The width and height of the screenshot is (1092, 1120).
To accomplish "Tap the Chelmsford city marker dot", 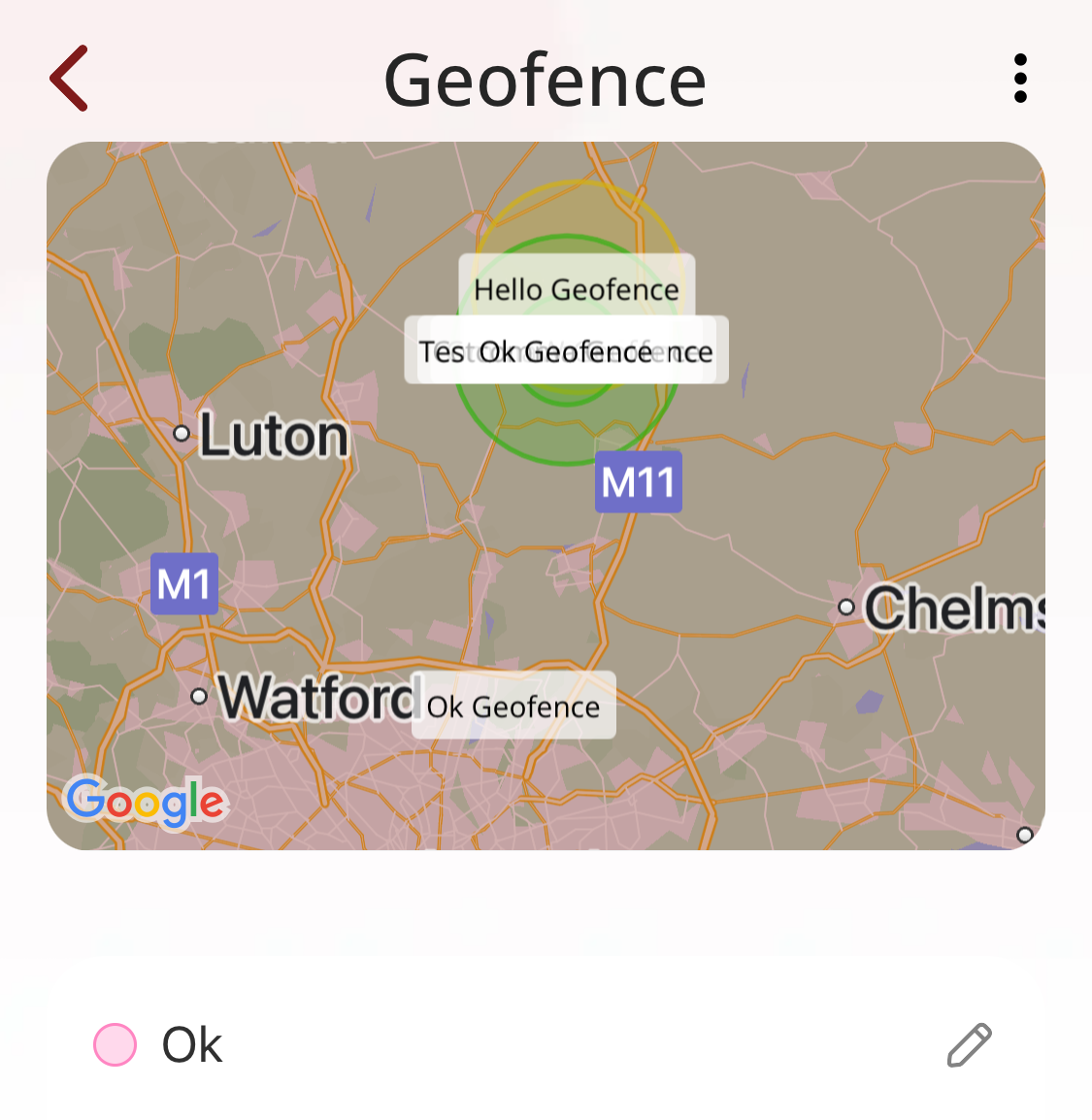I will (846, 608).
